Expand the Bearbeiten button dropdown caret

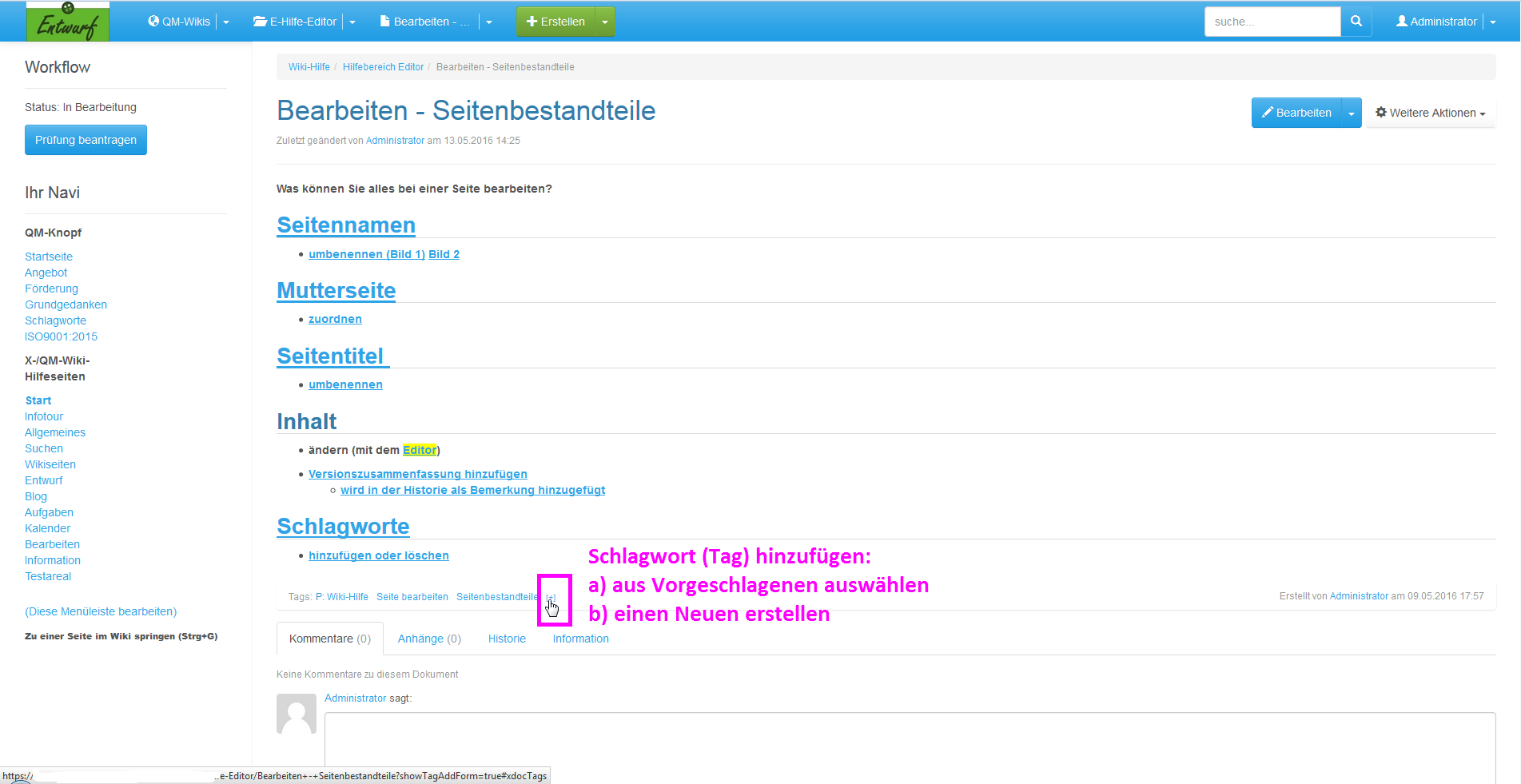[1352, 113]
